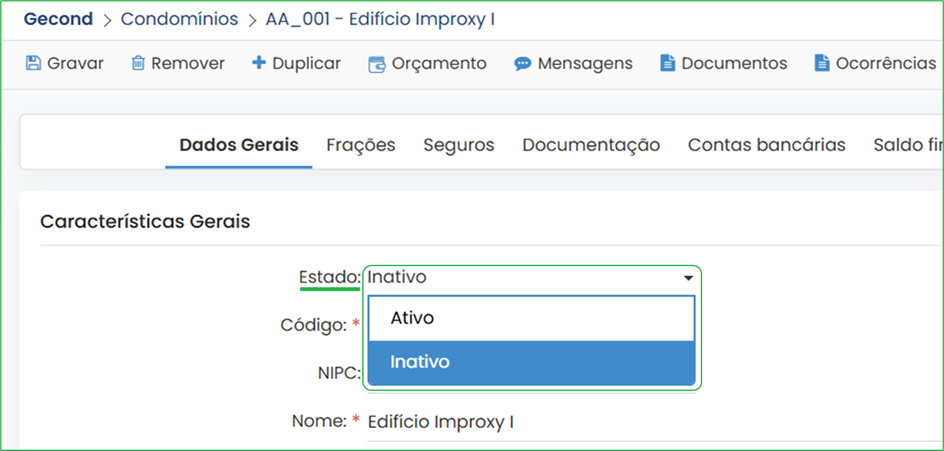Viewport: 944px width, 451px height.
Task: Select the Dados Gerais tab
Action: 239,145
